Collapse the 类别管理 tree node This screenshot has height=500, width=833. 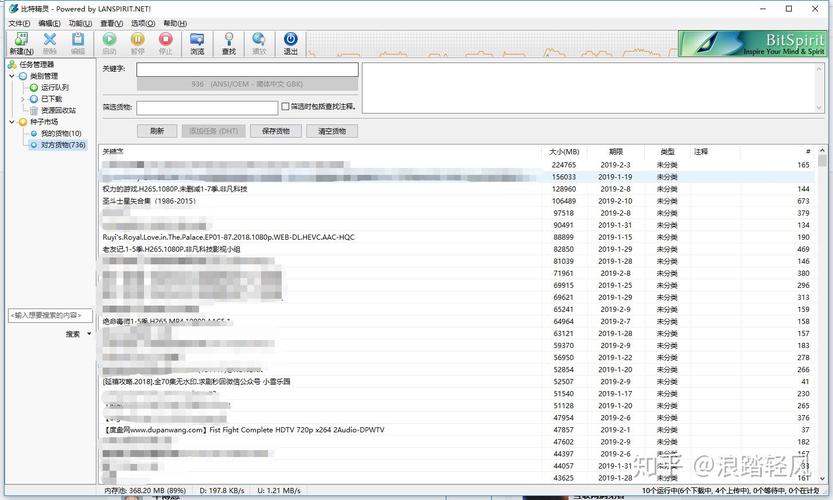(x=11, y=76)
